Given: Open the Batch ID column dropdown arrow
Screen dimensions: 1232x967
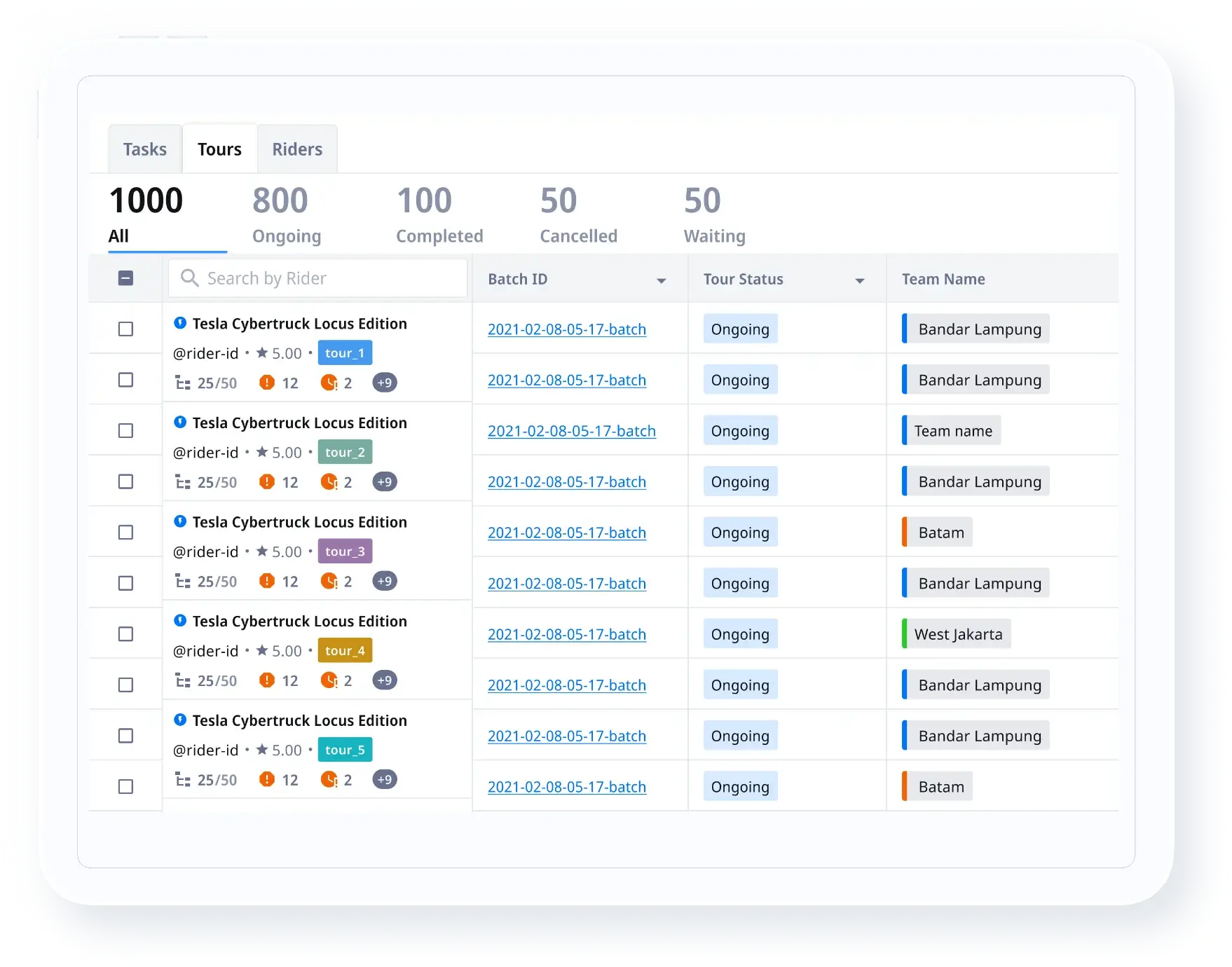Looking at the screenshot, I should coord(661,280).
